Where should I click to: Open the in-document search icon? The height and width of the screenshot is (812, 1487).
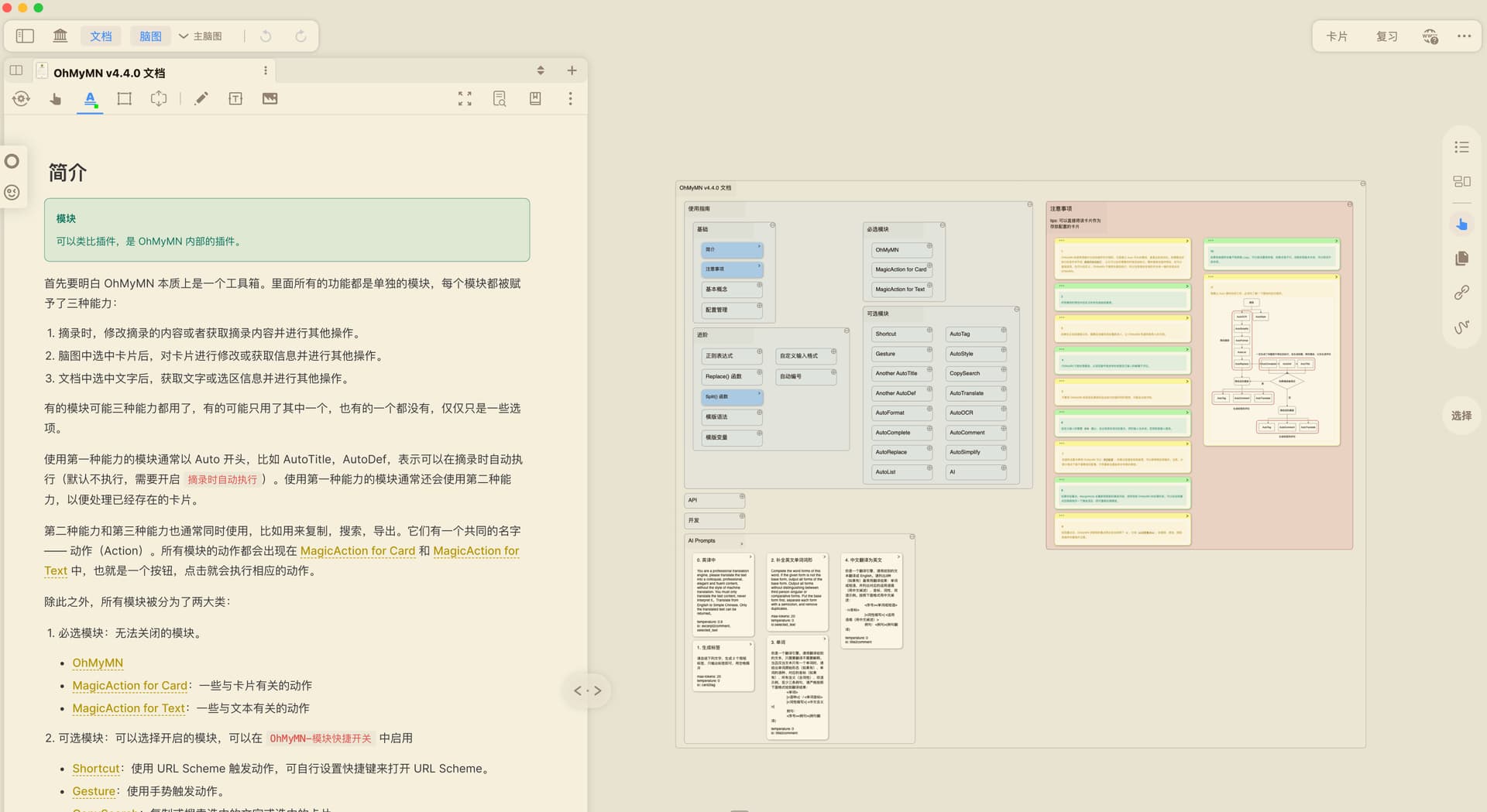click(500, 98)
